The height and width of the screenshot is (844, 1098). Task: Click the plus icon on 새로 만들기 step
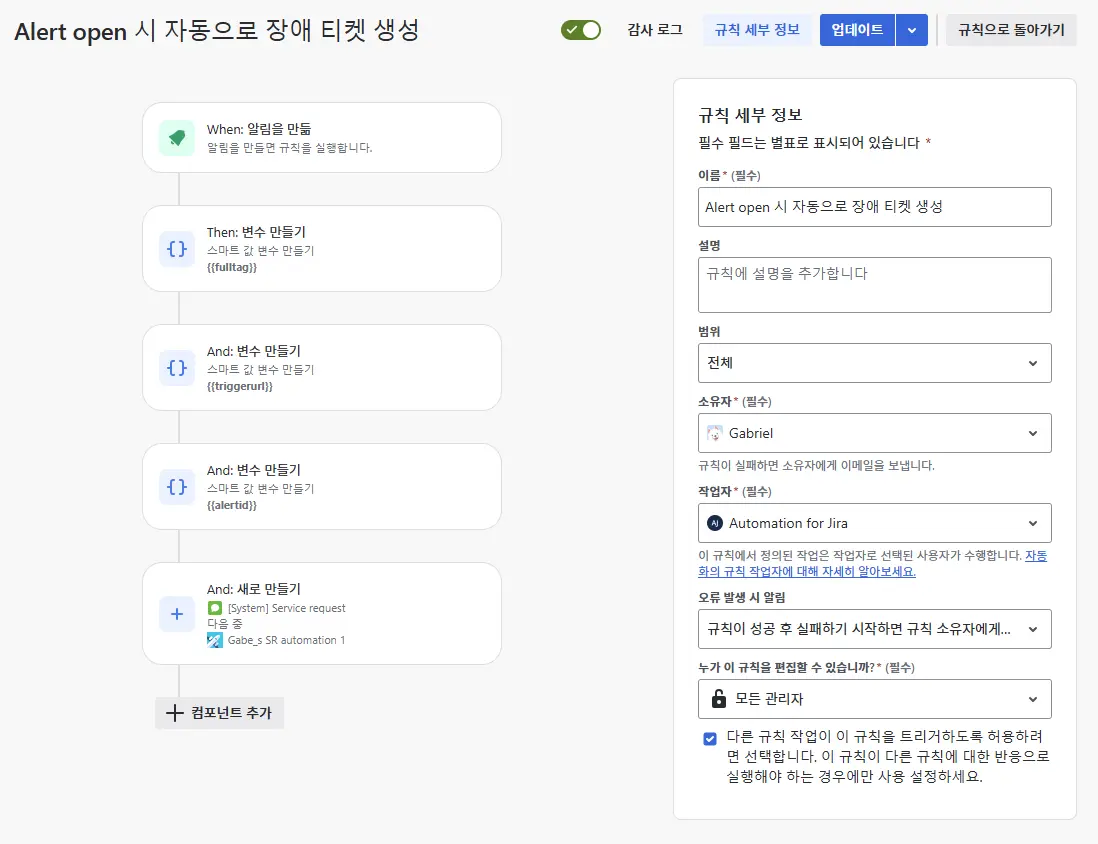tap(177, 614)
